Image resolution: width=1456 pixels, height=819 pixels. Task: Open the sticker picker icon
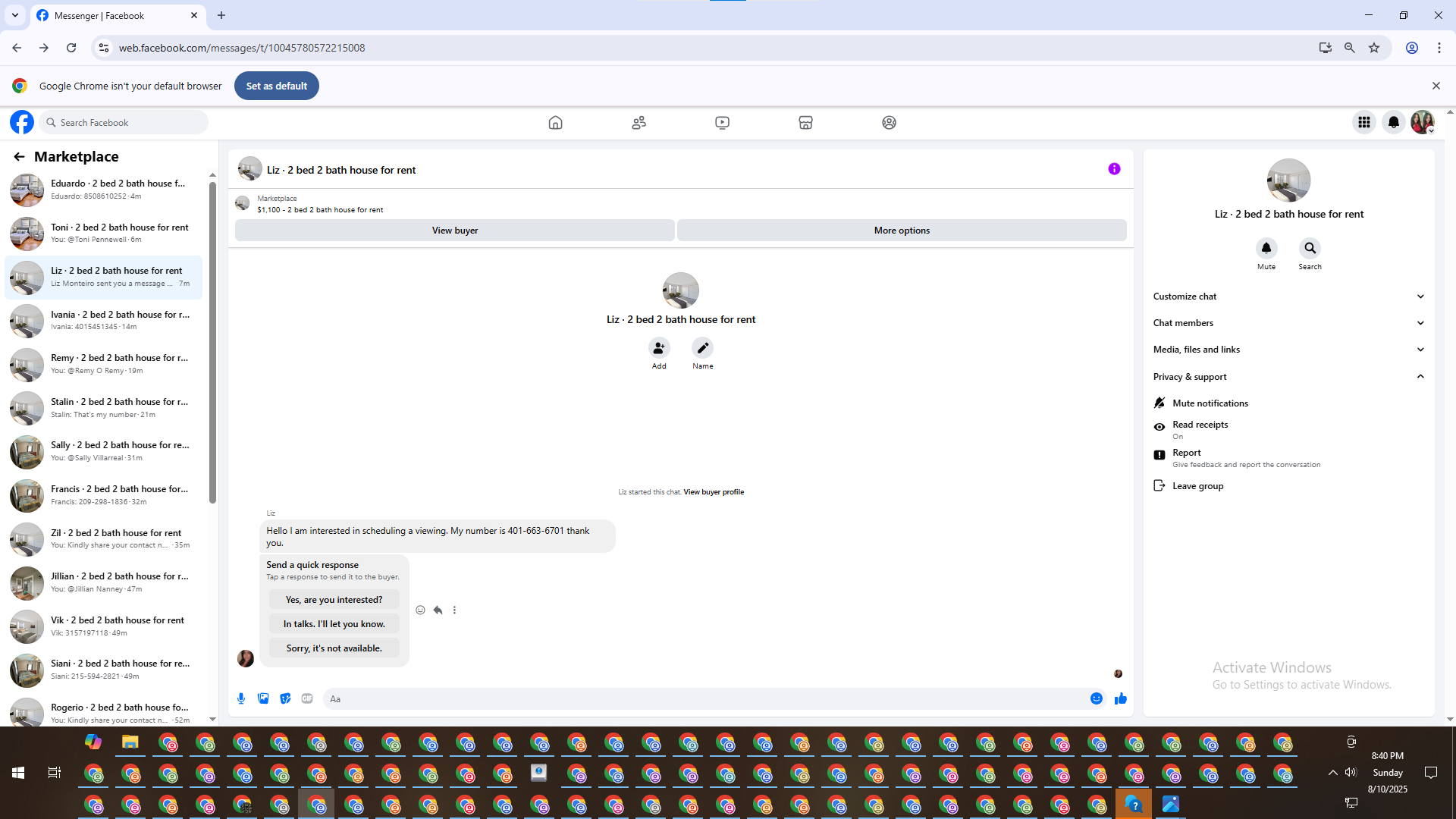pyautogui.click(x=285, y=698)
